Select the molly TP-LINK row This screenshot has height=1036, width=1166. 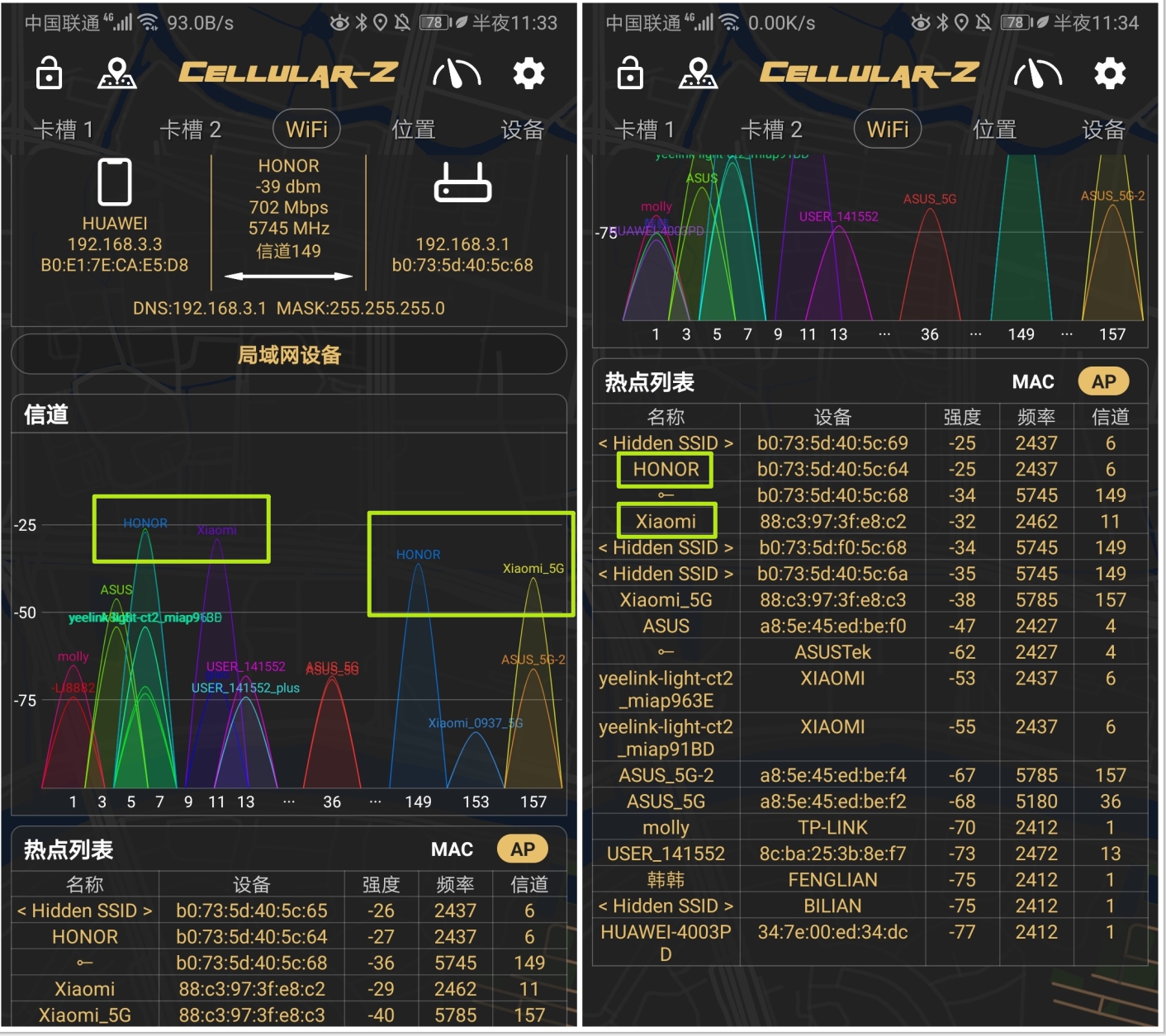[x=870, y=828]
